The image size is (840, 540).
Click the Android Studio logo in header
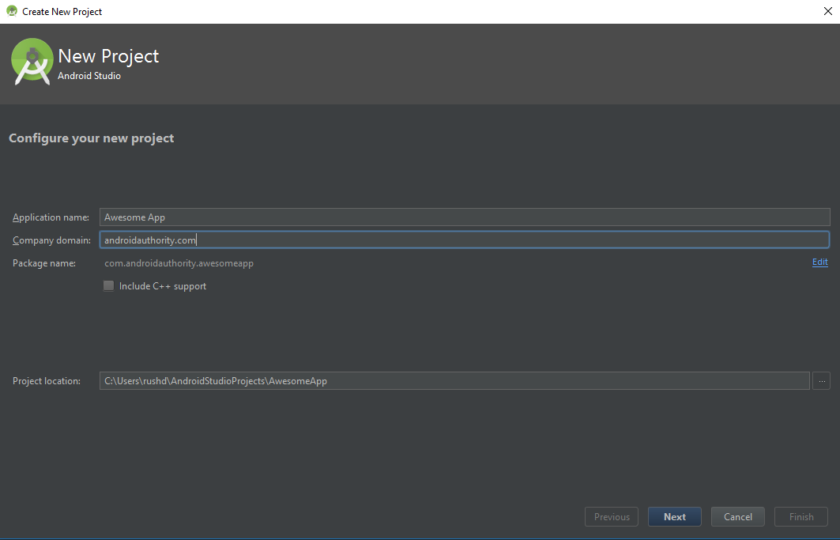pos(32,62)
